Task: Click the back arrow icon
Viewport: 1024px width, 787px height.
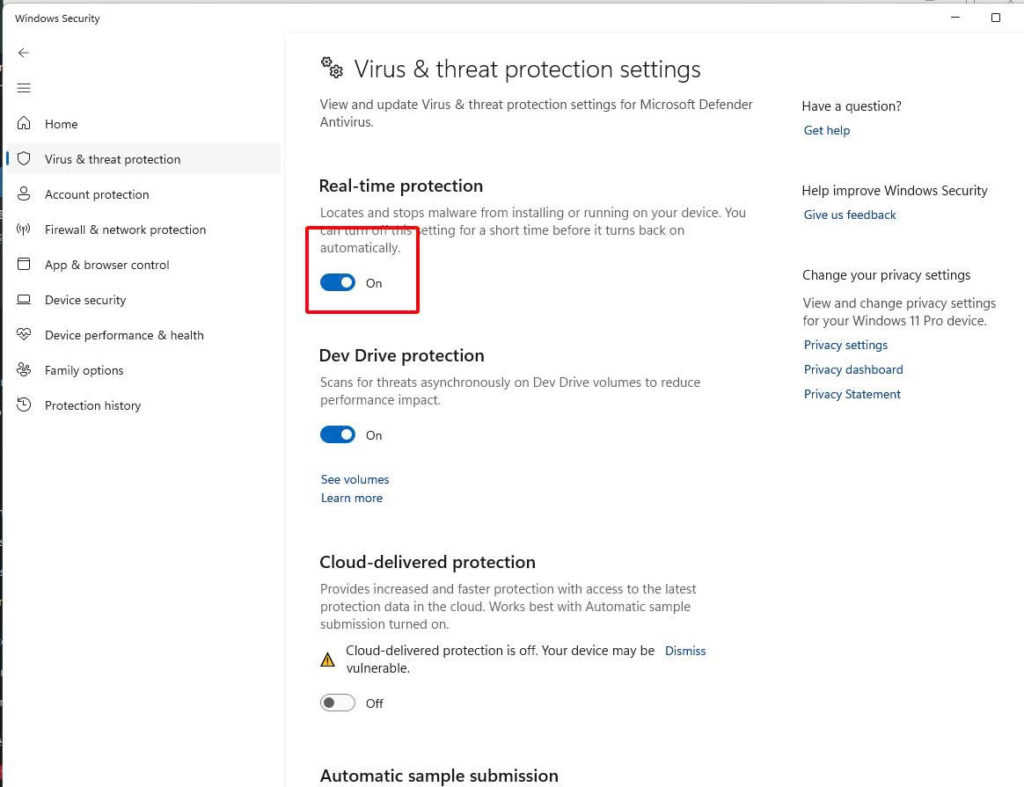Action: tap(24, 53)
